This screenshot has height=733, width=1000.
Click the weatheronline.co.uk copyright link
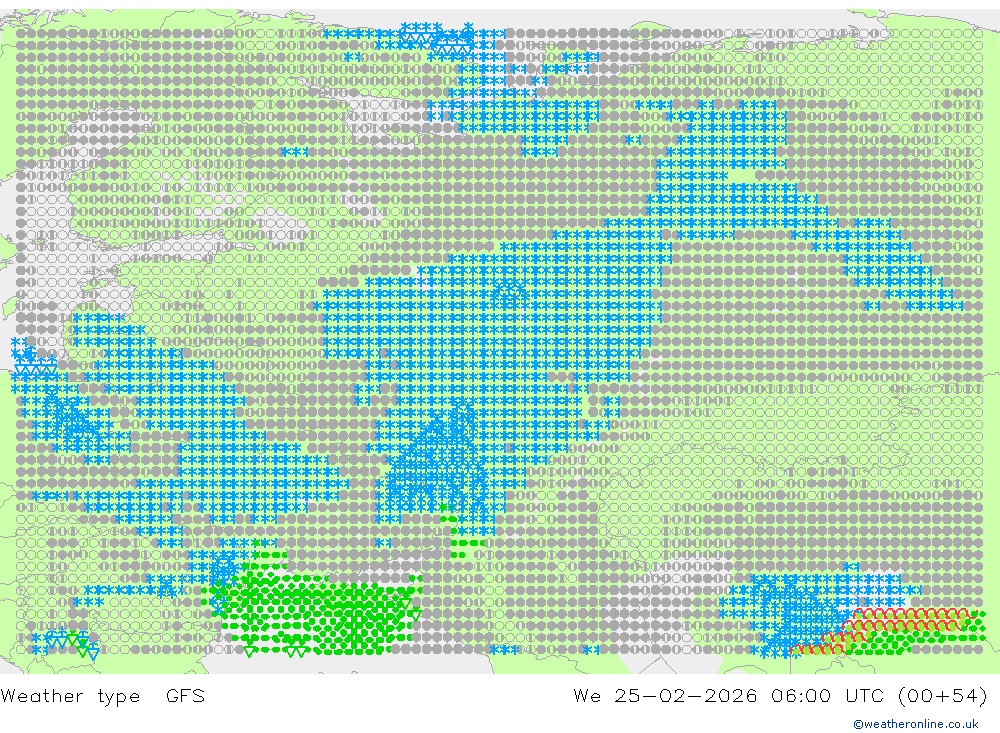pyautogui.click(x=915, y=724)
